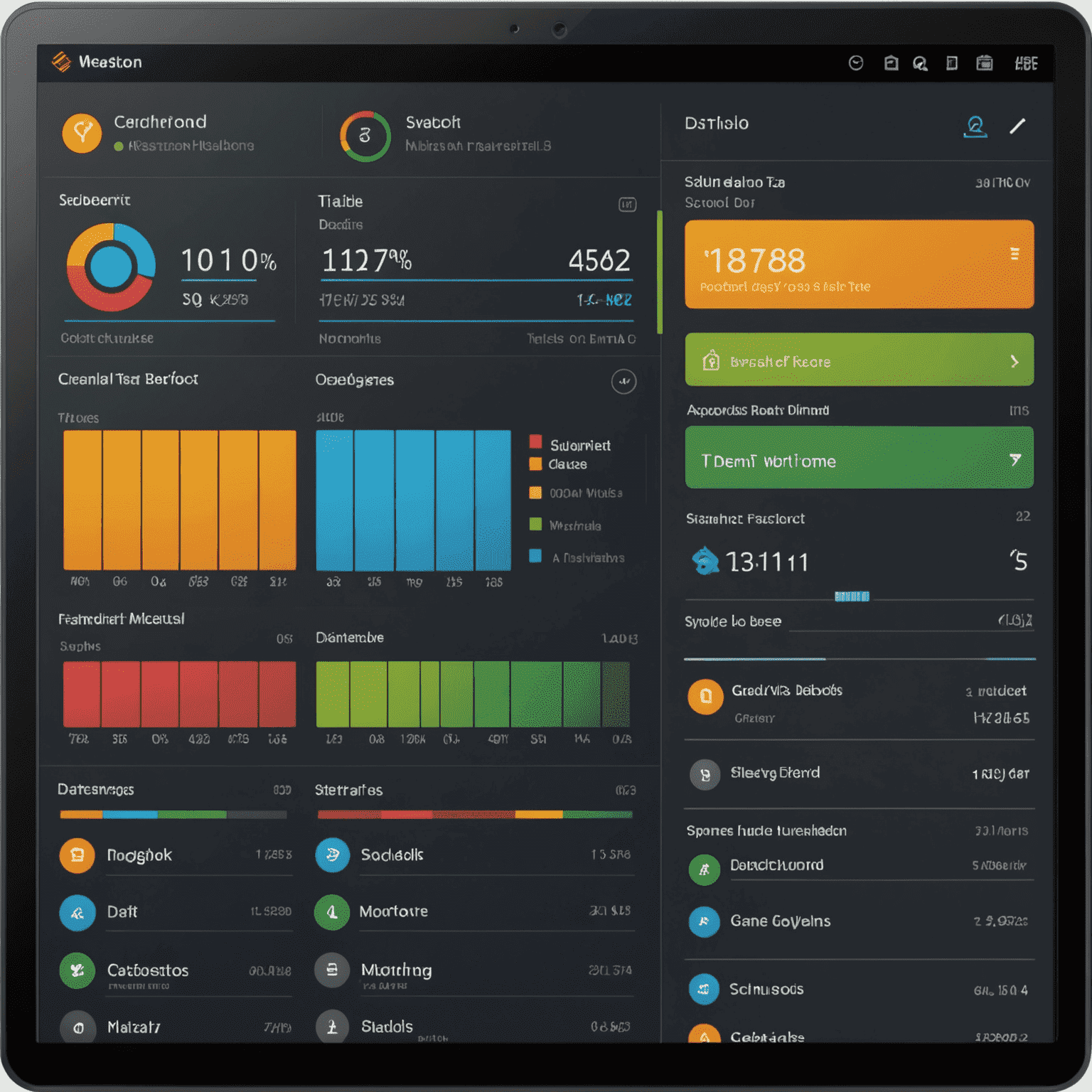Click the Gredrvia Debobs row text
Image resolution: width=1092 pixels, height=1092 pixels.
tap(787, 690)
